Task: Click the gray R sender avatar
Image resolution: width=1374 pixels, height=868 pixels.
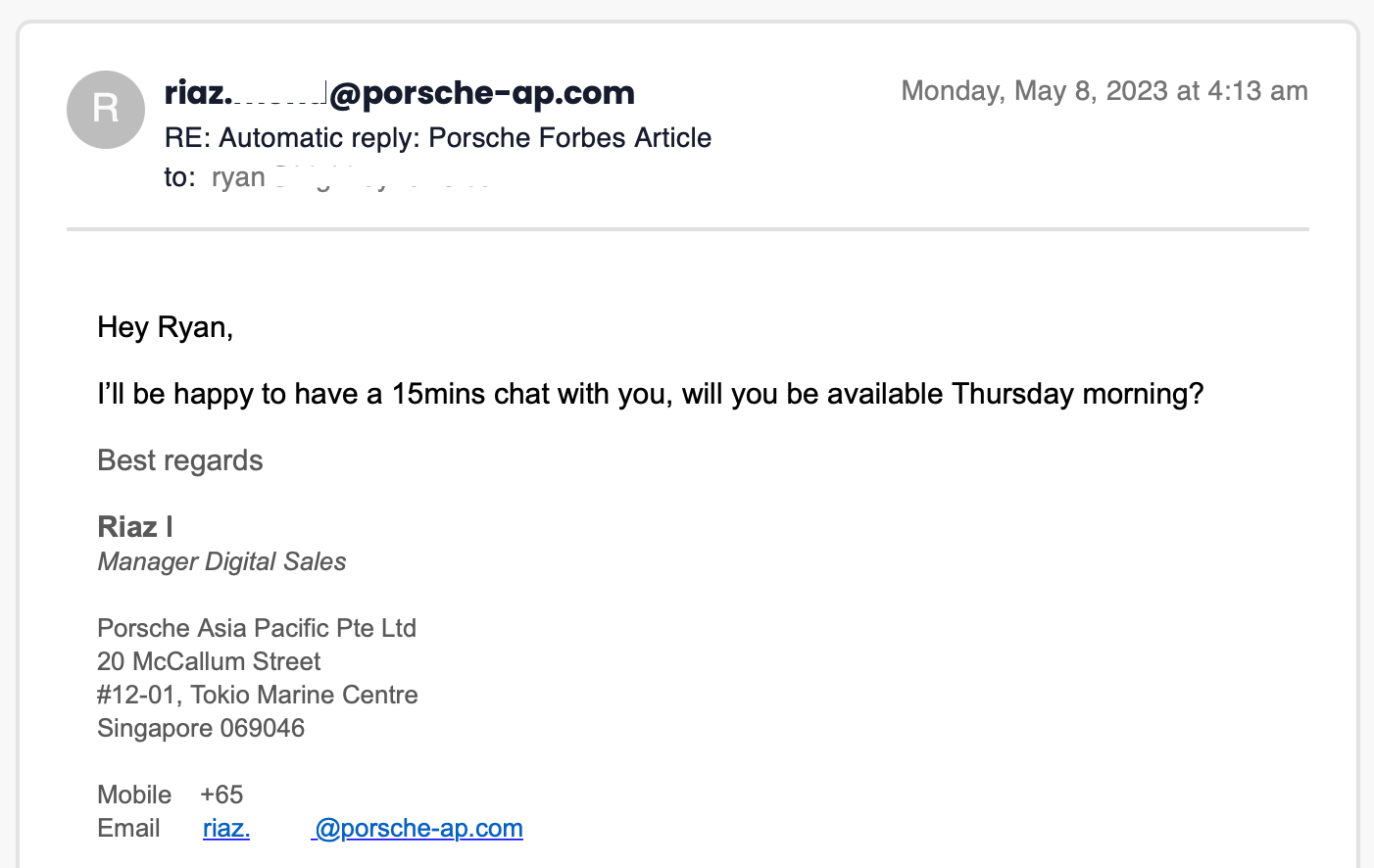Action: click(106, 110)
